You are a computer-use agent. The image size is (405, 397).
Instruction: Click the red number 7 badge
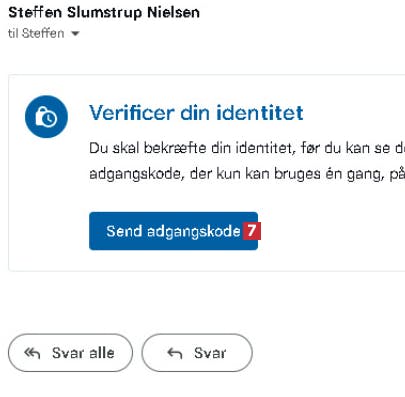pos(252,231)
